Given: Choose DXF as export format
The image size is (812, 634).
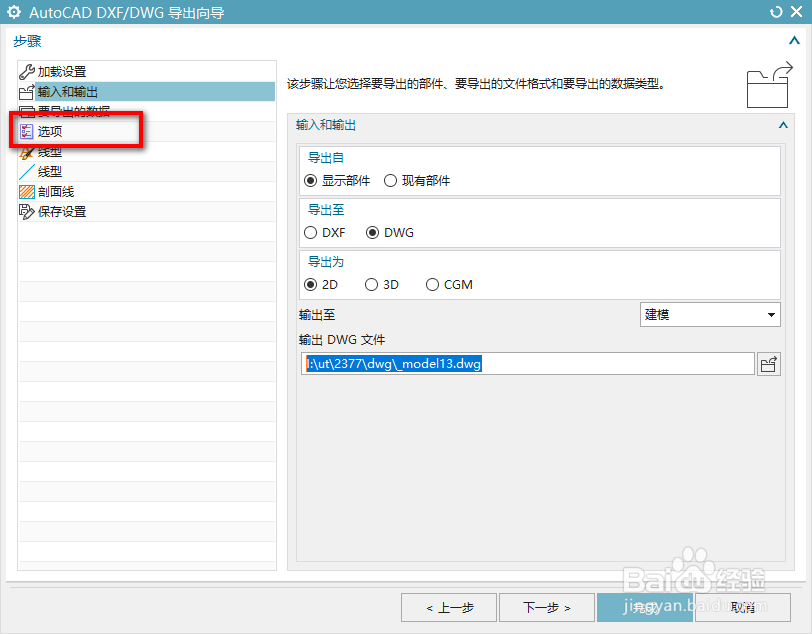Looking at the screenshot, I should coord(311,233).
